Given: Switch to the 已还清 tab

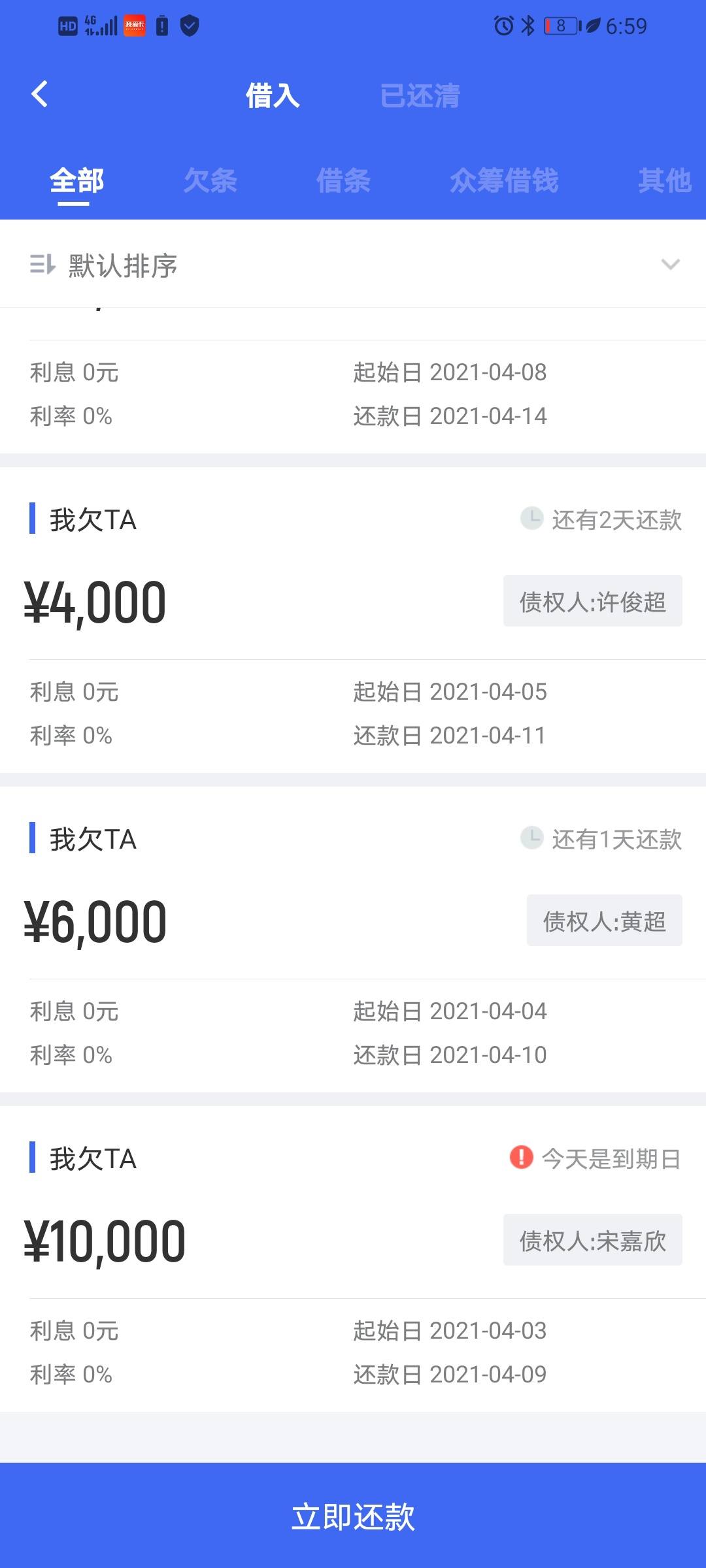Looking at the screenshot, I should point(420,96).
